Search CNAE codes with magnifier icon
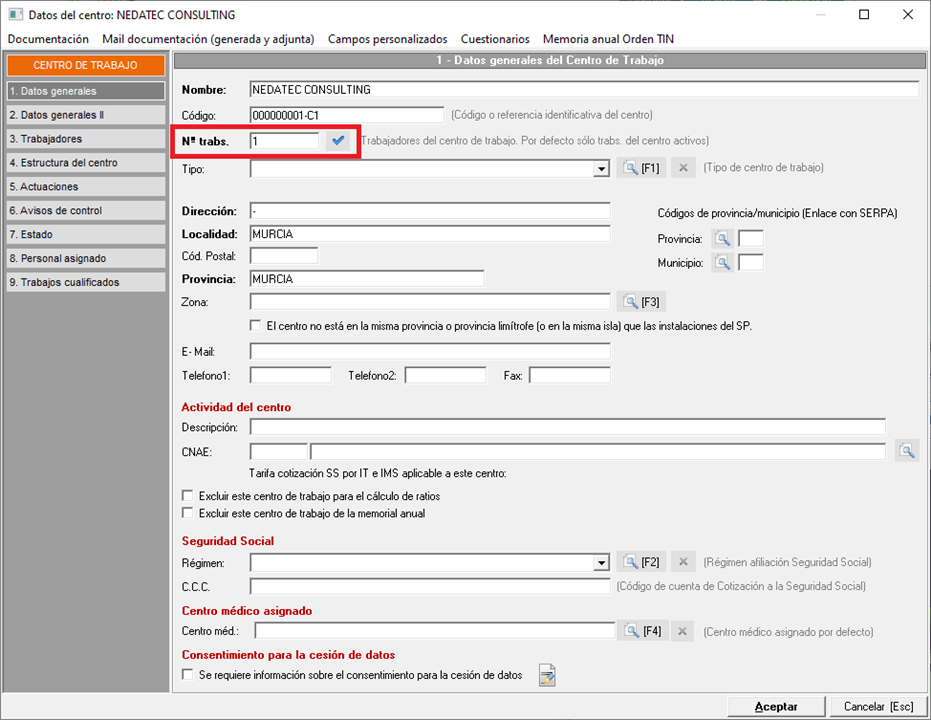931x720 pixels. pos(906,452)
